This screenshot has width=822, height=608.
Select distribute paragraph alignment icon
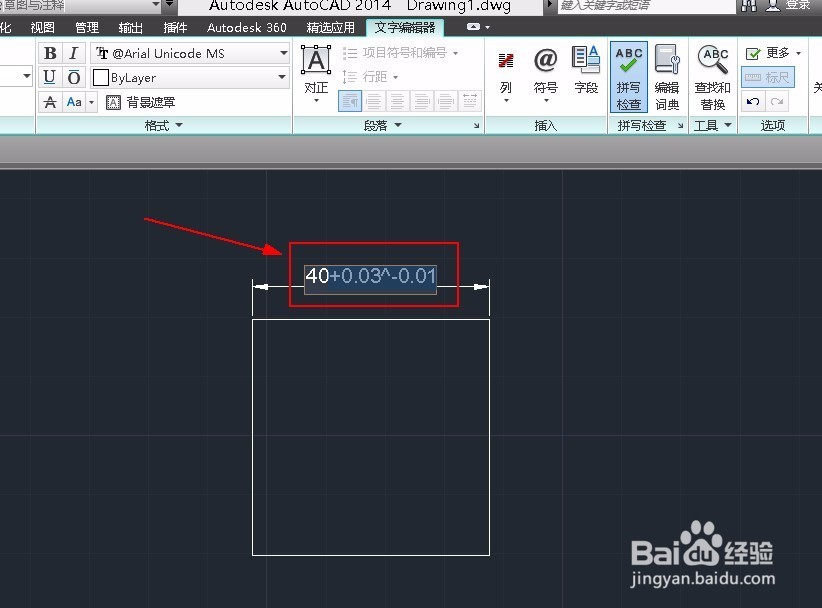470,101
